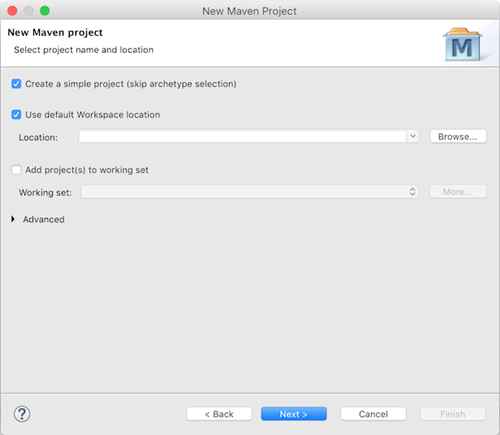Image resolution: width=500 pixels, height=435 pixels.
Task: Open the Working set combo box
Action: coord(250,192)
